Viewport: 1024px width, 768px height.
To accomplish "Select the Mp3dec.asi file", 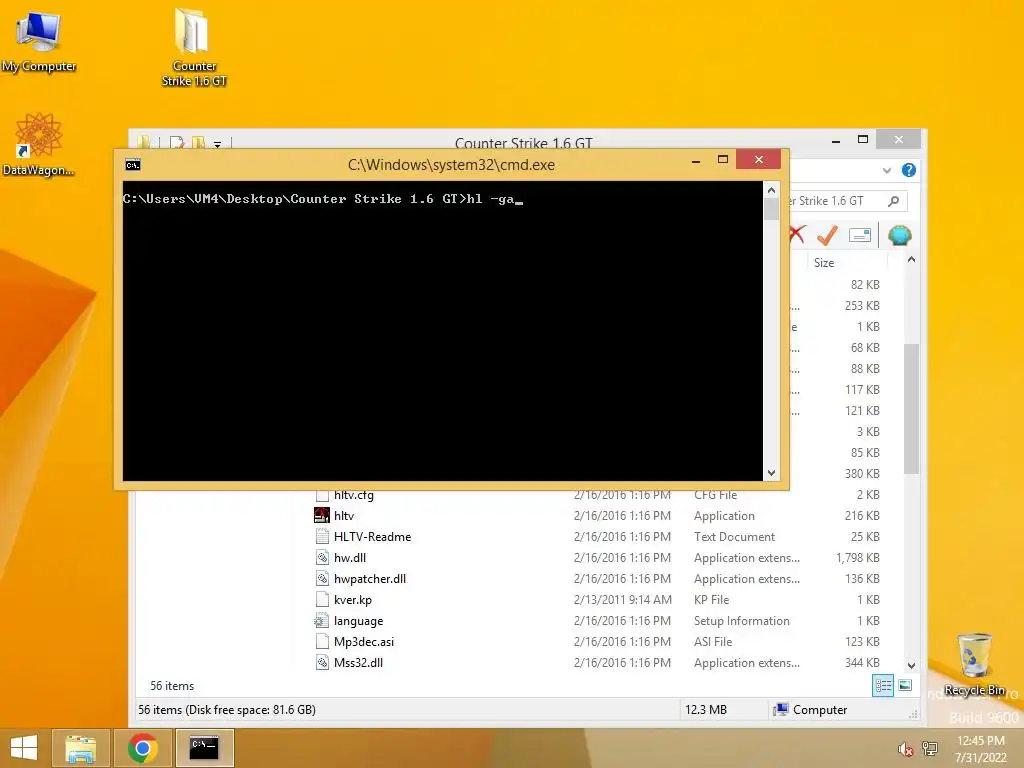I will (364, 641).
